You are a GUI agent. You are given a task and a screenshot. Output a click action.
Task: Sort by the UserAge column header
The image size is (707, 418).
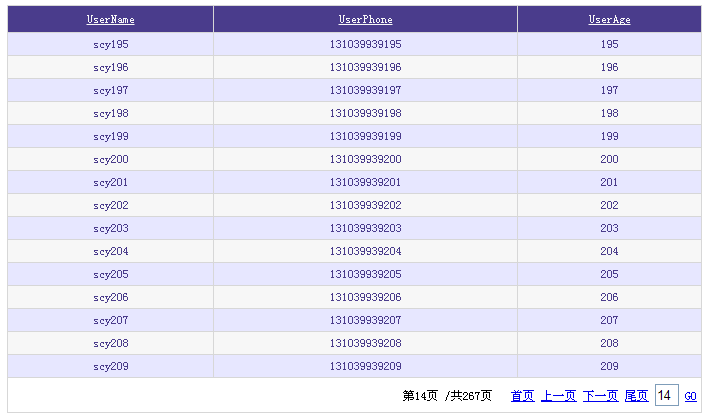coord(609,19)
